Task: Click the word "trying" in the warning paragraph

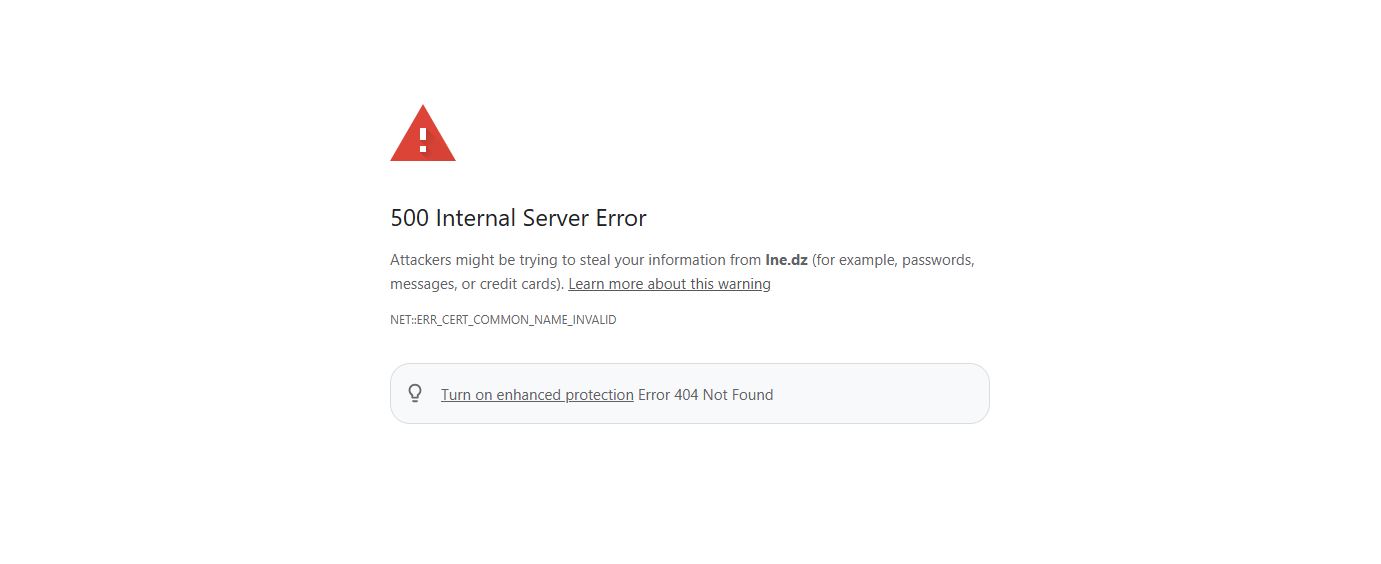Action: coord(538,260)
